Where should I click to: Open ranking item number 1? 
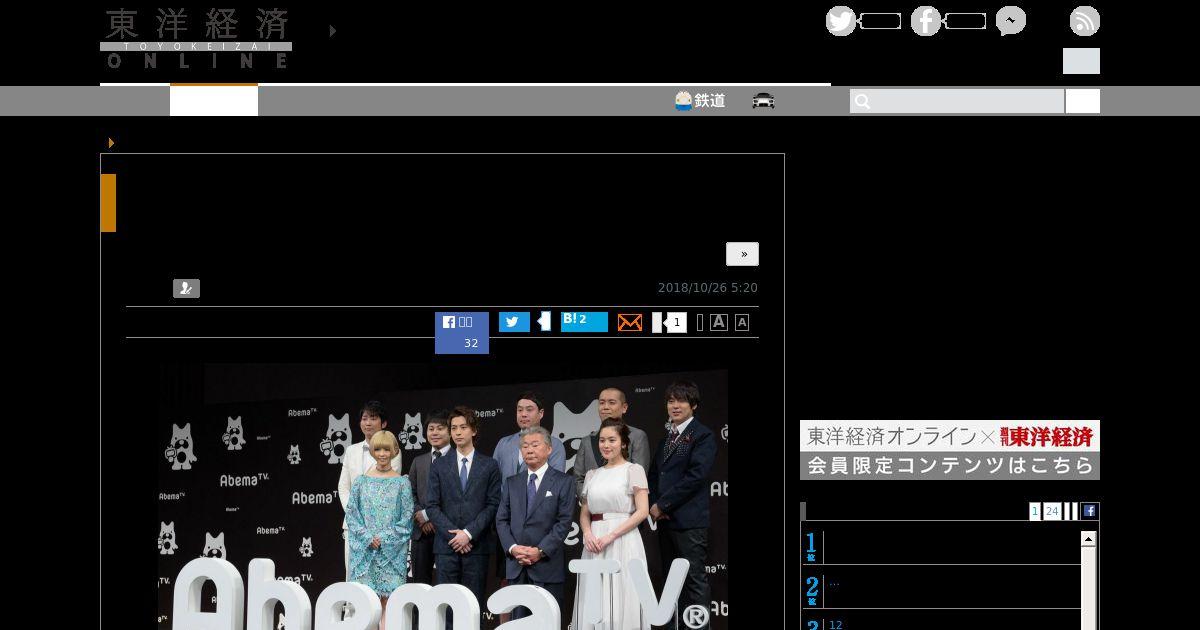940,547
